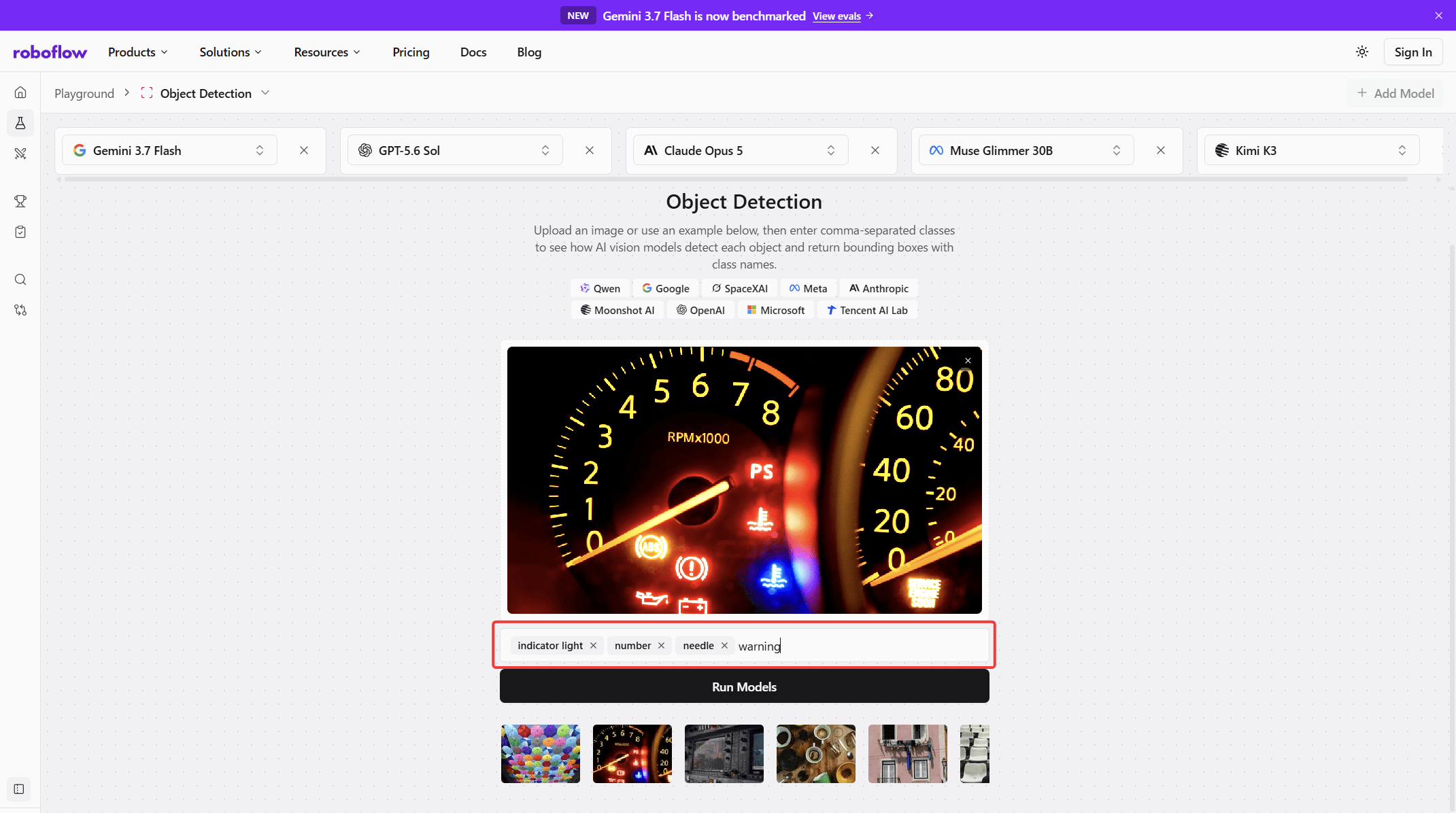Go to the Pricing page
1456x813 pixels.
pyautogui.click(x=411, y=52)
